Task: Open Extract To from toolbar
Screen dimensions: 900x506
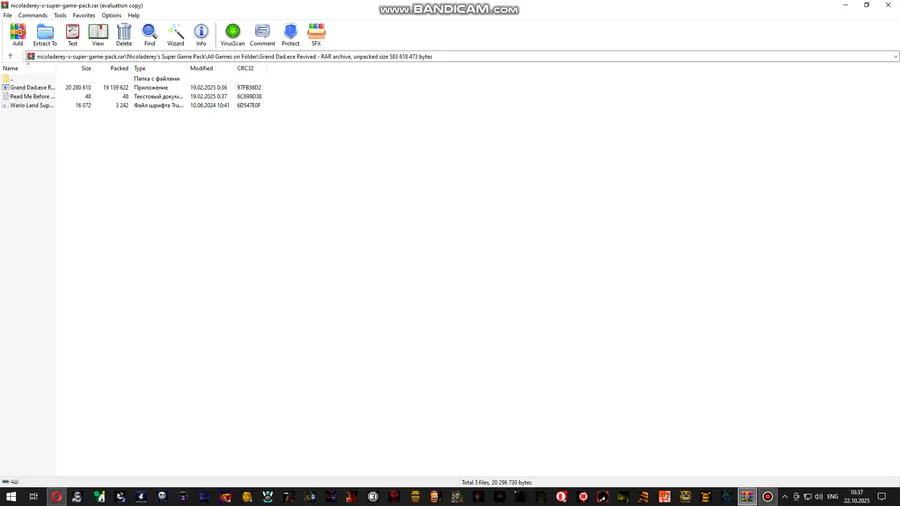Action: pyautogui.click(x=45, y=34)
